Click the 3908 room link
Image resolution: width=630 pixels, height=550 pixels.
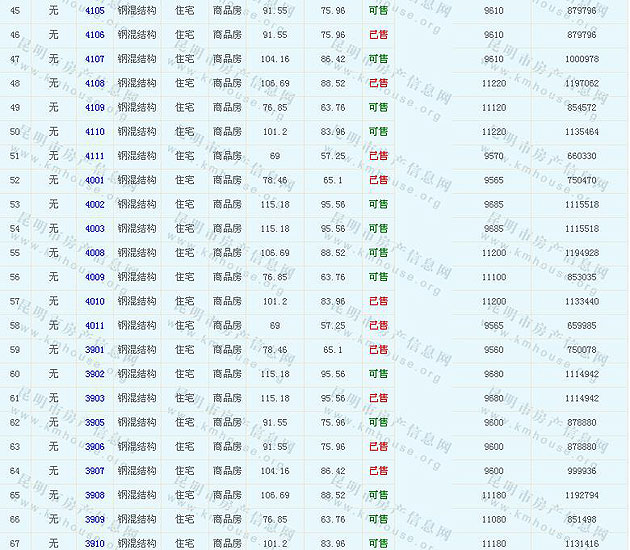click(95, 495)
